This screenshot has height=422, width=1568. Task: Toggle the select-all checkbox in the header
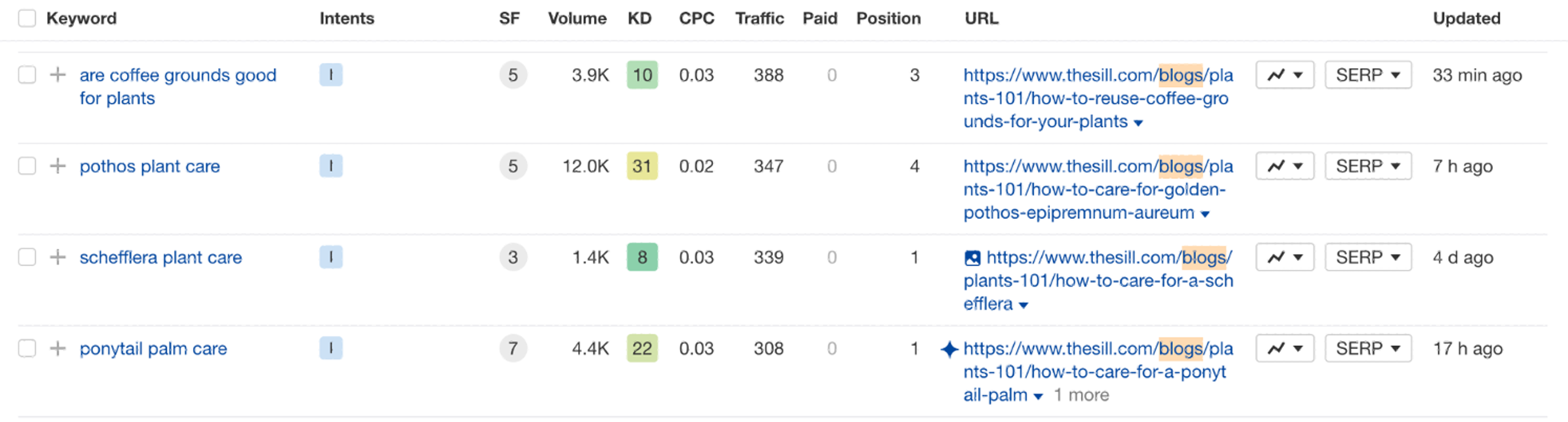(x=27, y=18)
